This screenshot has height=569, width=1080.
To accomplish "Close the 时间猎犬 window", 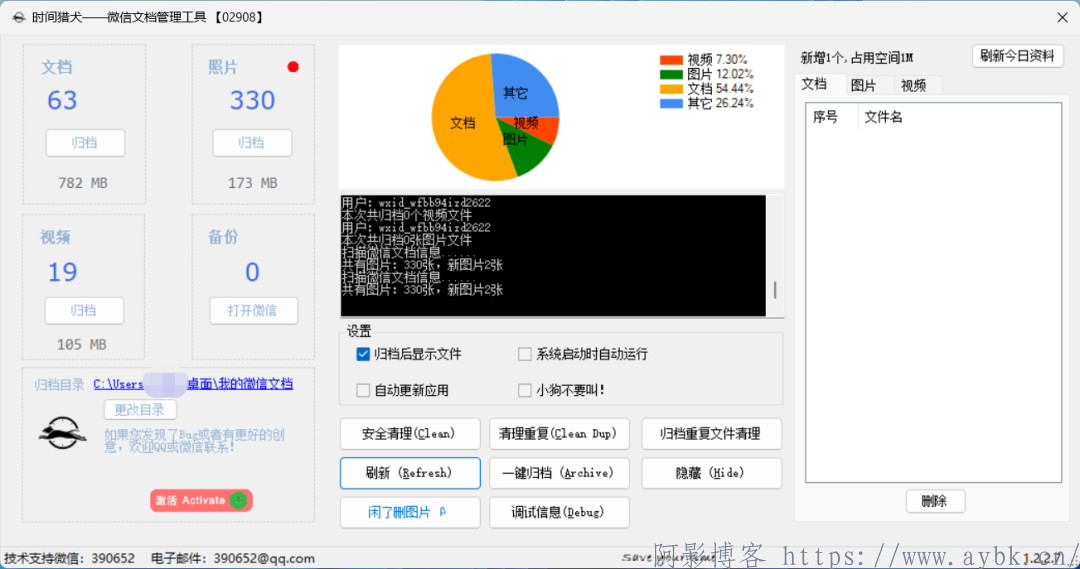I will 1062,17.
